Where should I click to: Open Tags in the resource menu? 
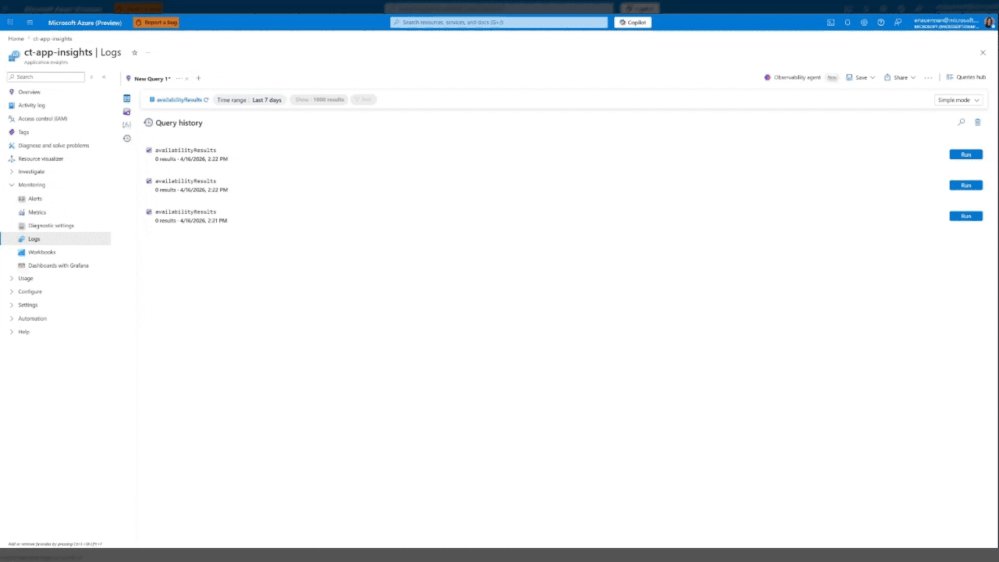(x=24, y=133)
